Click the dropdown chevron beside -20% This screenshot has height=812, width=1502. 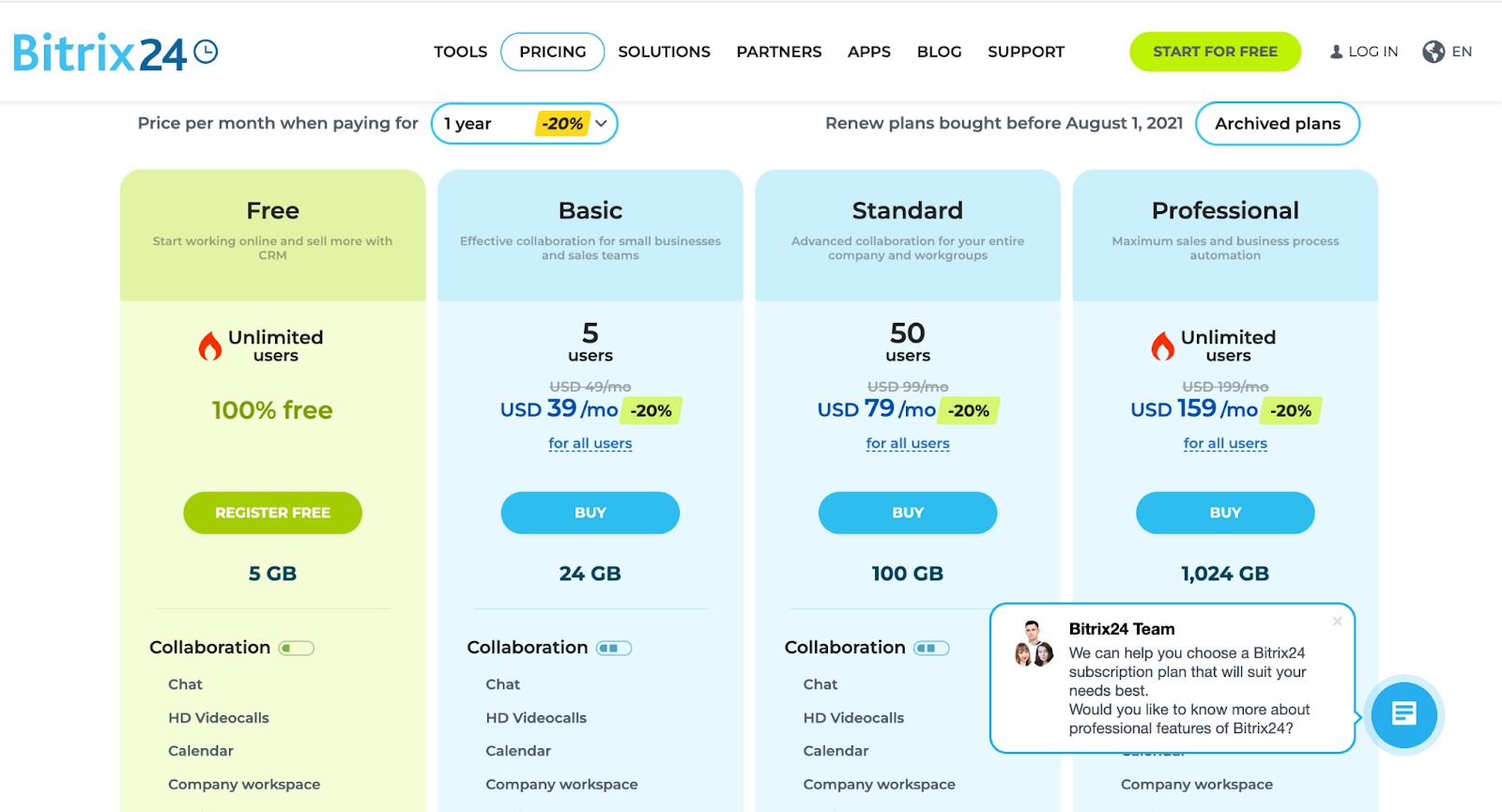point(602,124)
